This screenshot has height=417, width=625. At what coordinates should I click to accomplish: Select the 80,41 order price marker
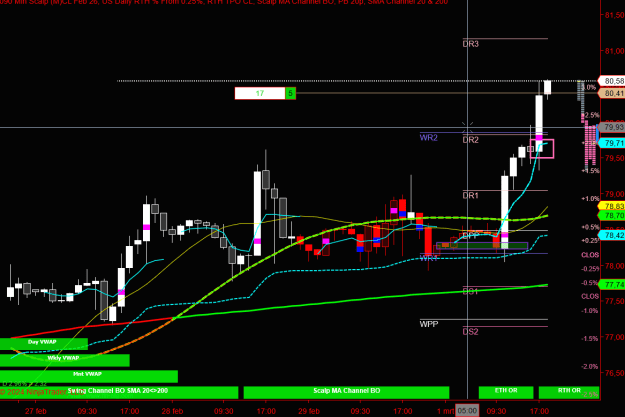coord(612,93)
